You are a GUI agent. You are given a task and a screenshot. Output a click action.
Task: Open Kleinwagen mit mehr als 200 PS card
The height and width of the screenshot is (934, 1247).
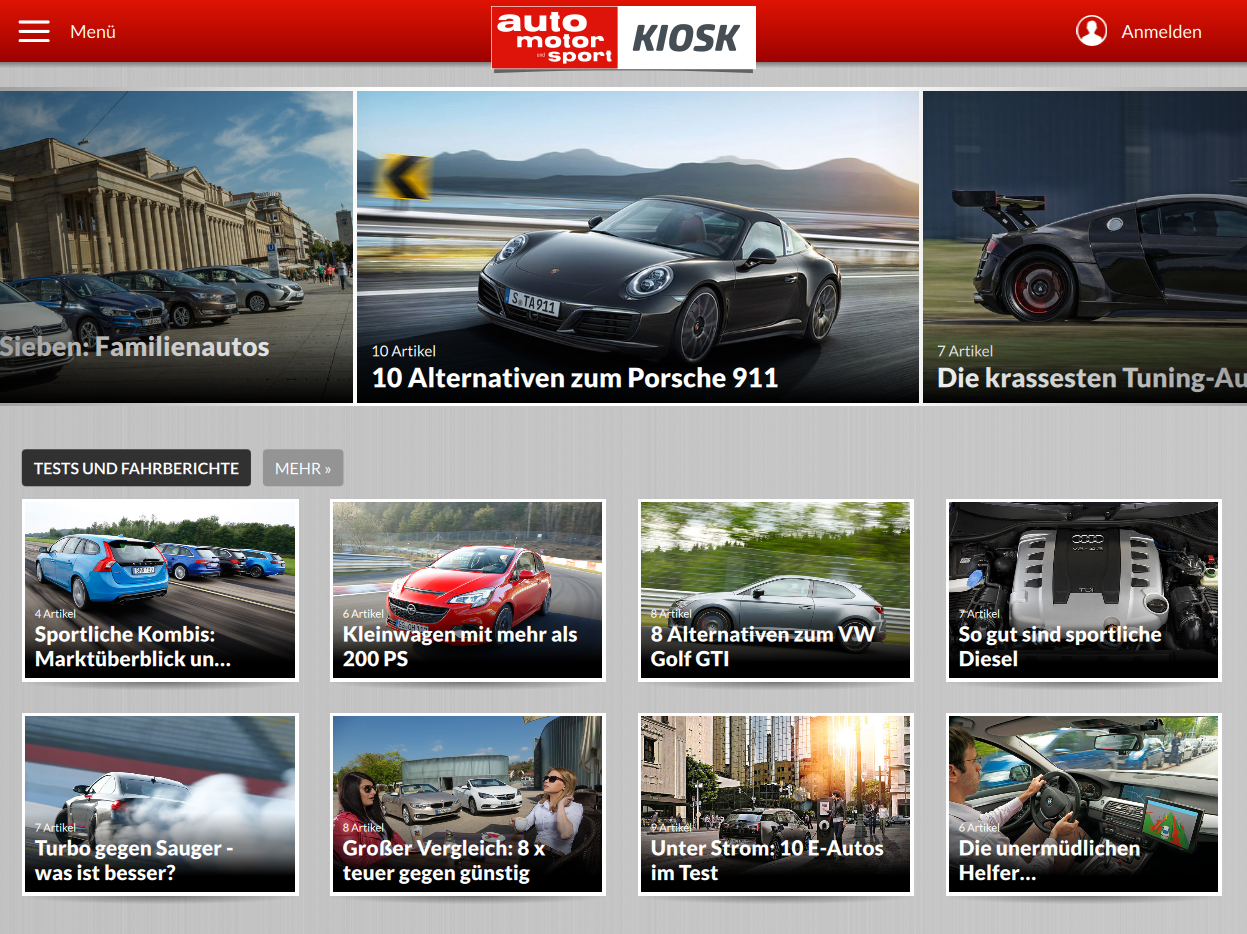pyautogui.click(x=468, y=590)
